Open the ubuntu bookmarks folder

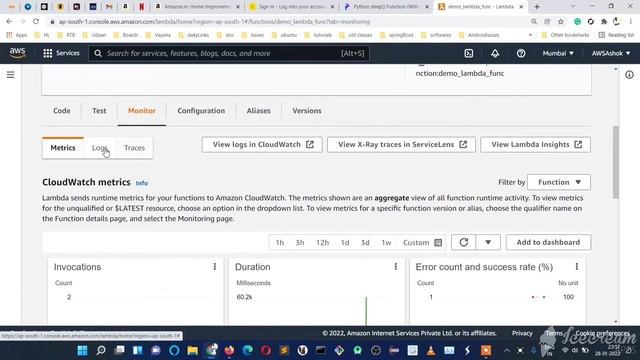pyautogui.click(x=284, y=35)
